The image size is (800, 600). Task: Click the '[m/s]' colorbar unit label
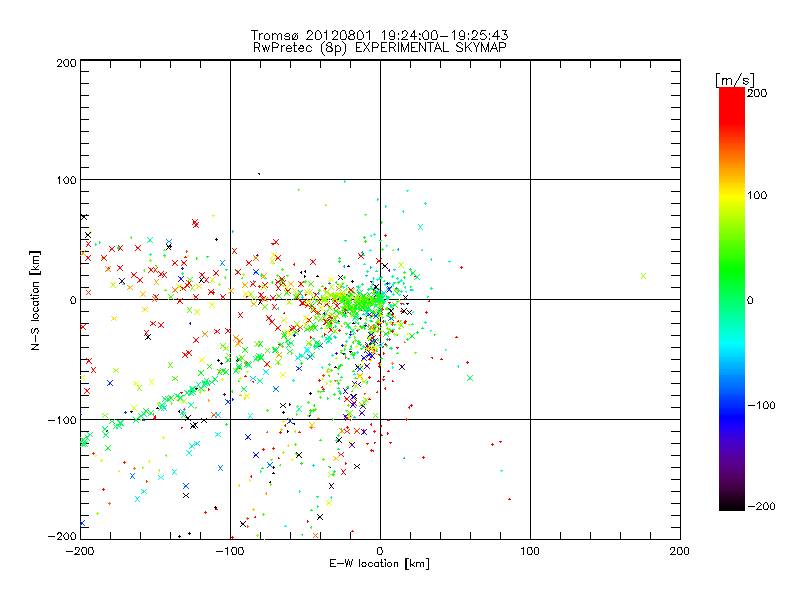[x=735, y=80]
